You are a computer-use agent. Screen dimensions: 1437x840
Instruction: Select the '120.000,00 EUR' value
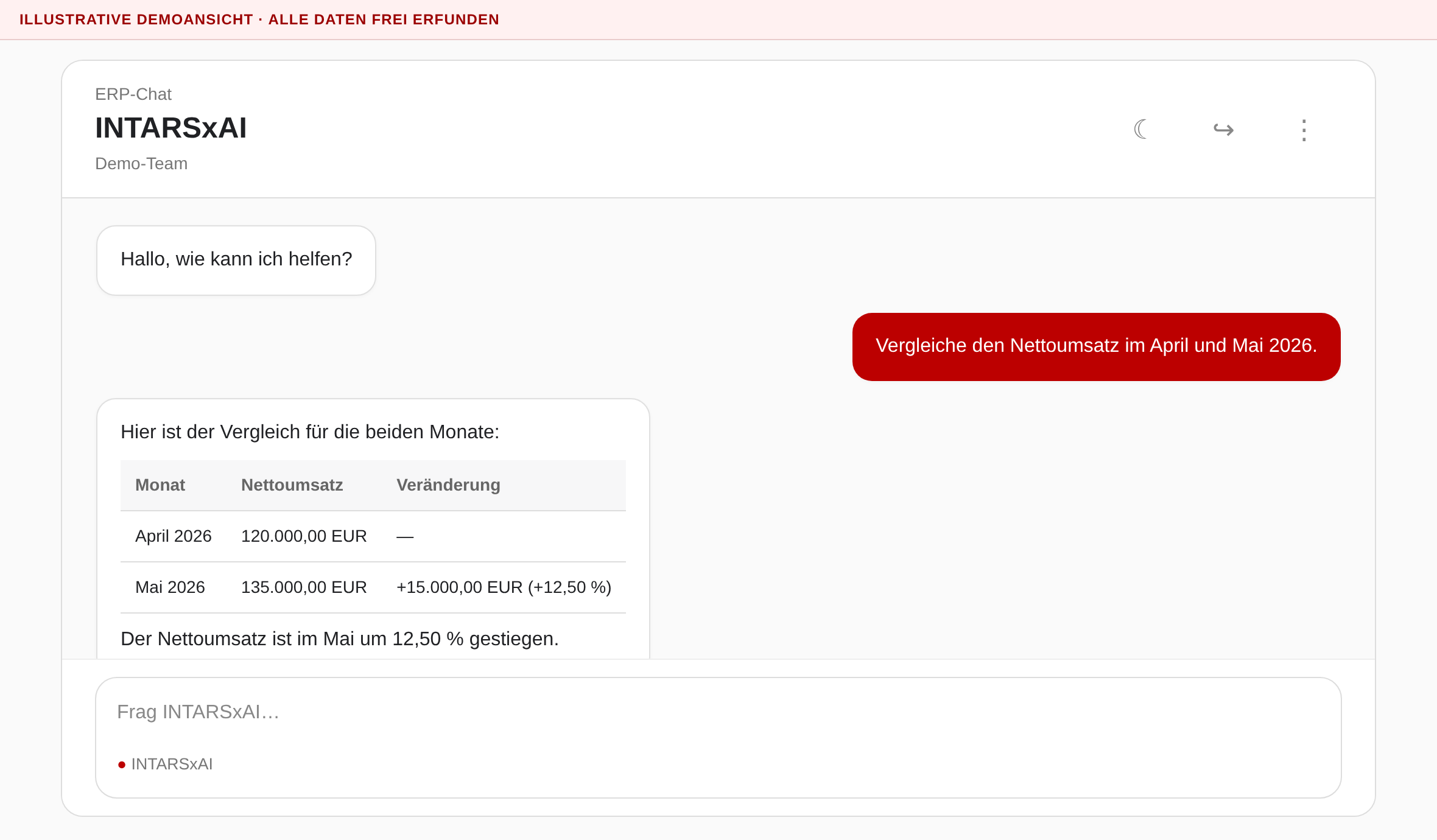click(x=304, y=536)
